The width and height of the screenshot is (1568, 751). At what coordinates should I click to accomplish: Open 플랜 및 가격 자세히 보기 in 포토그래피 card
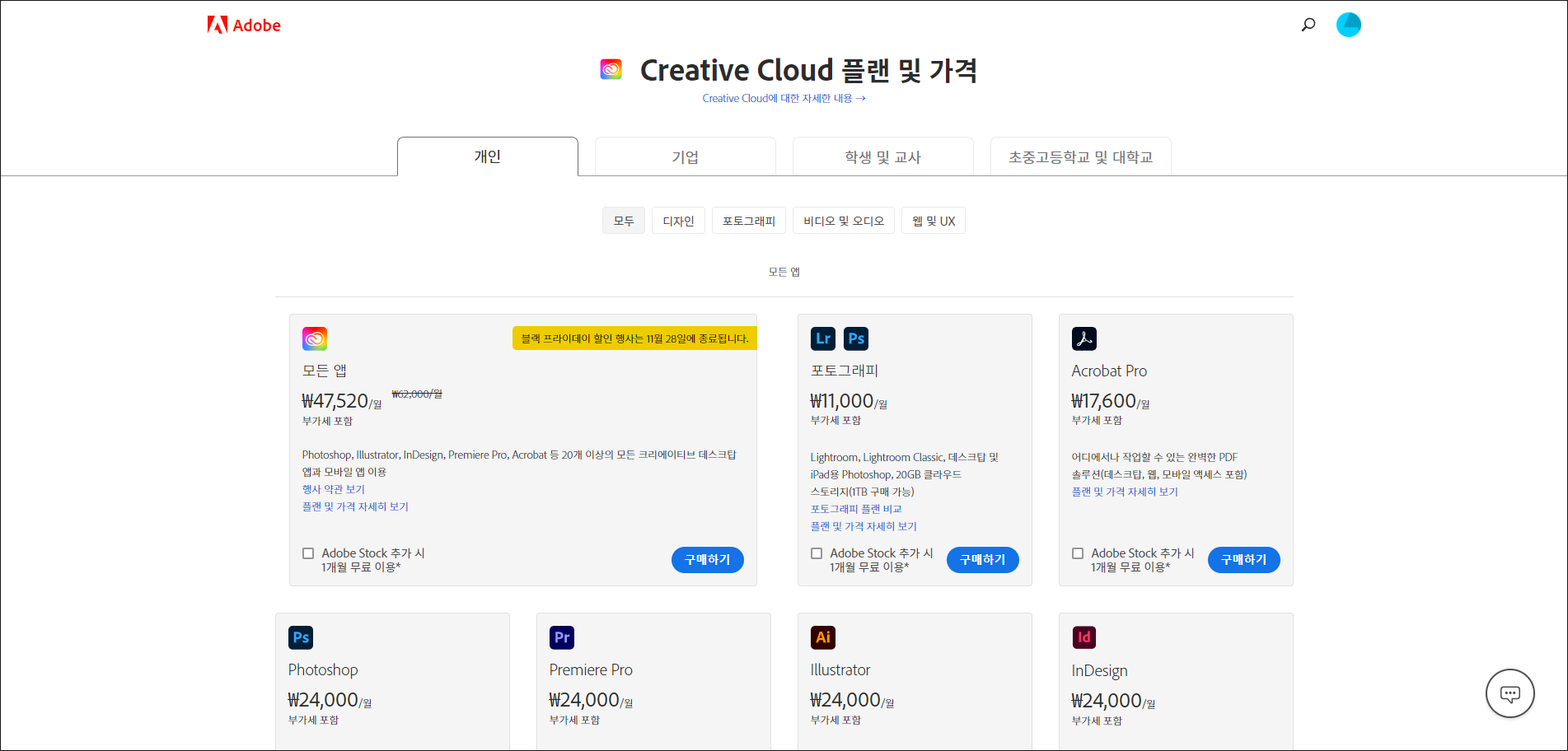[x=864, y=526]
